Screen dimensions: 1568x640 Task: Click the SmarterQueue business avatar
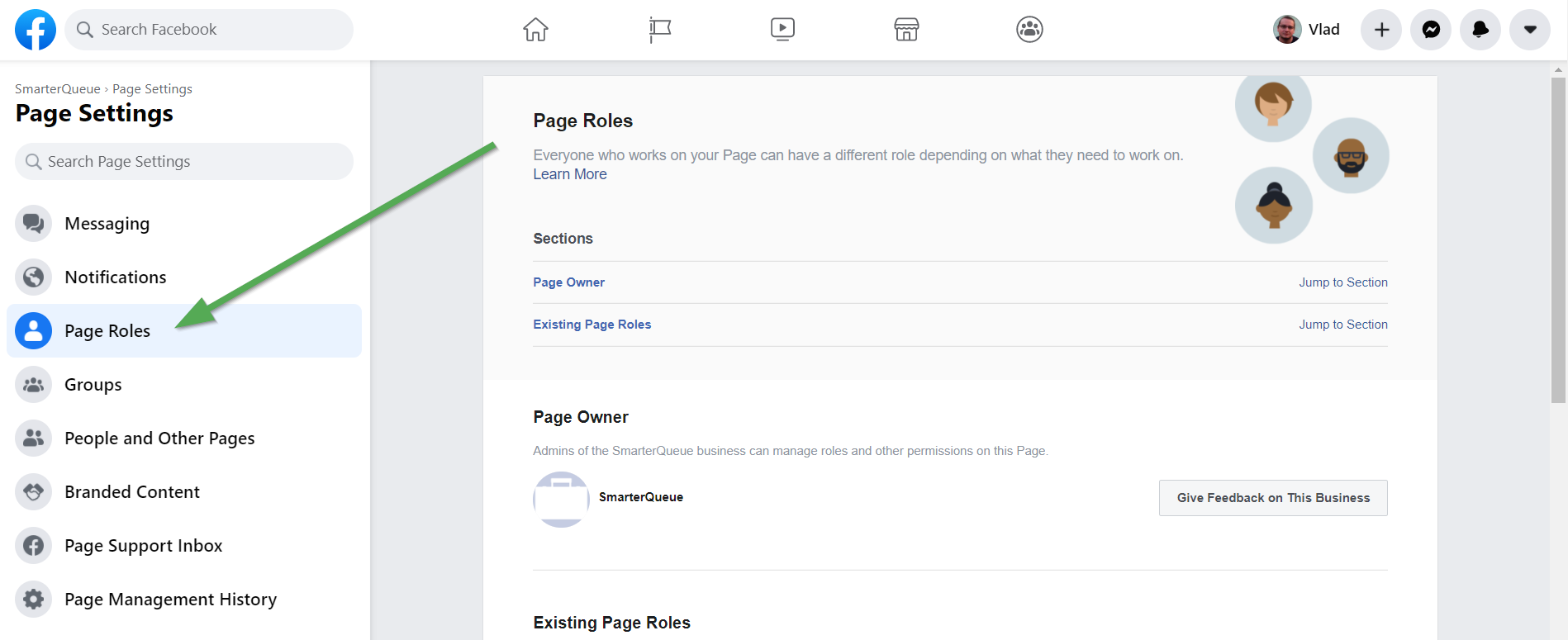tap(561, 500)
